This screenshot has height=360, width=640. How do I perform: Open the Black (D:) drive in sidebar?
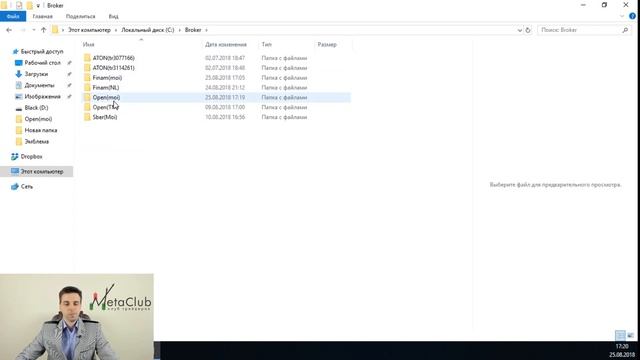(x=36, y=108)
